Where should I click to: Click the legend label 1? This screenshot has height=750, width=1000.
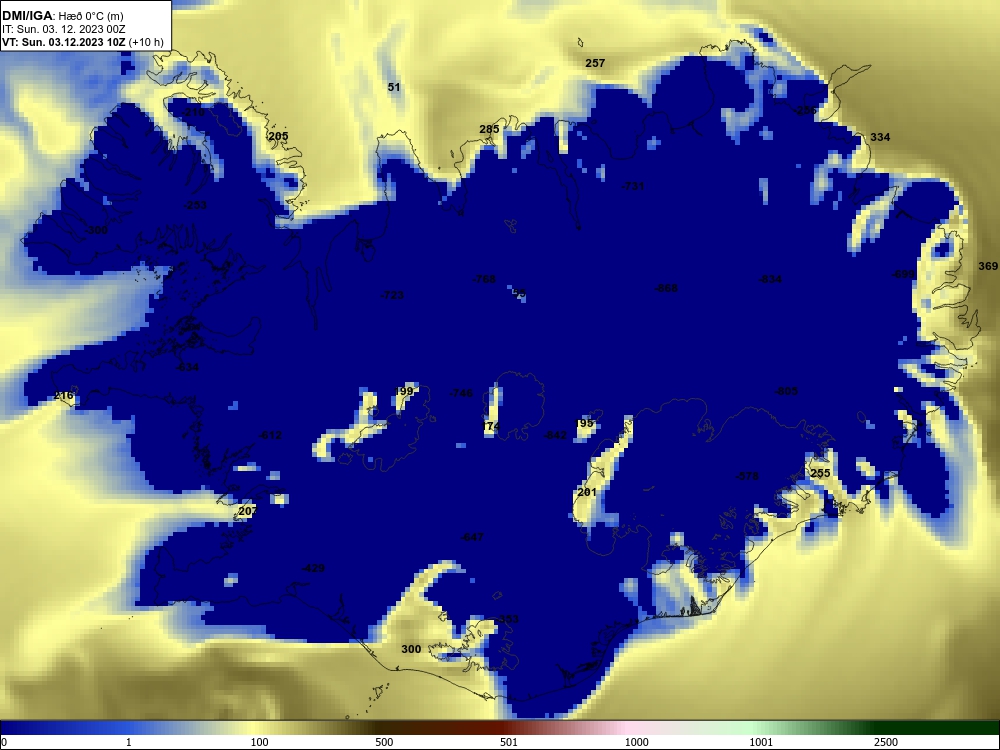129,742
